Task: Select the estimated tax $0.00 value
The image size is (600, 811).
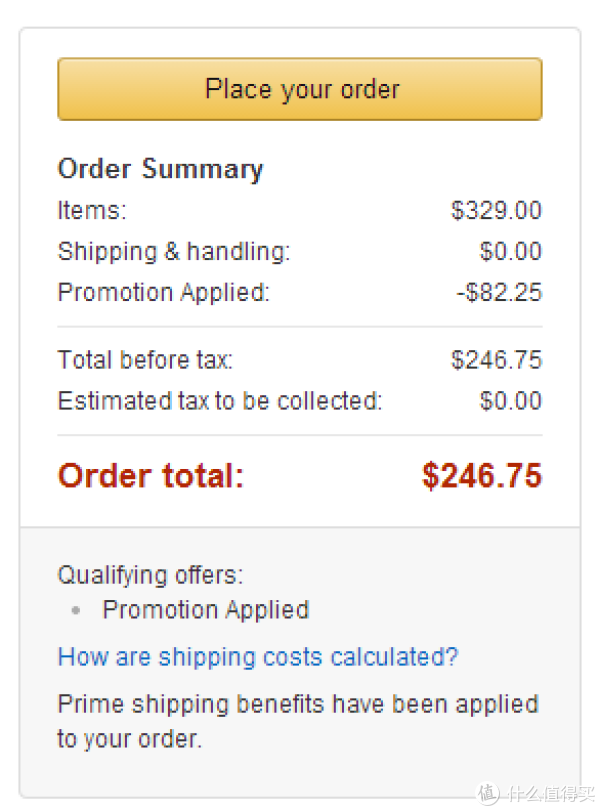Action: pyautogui.click(x=511, y=401)
